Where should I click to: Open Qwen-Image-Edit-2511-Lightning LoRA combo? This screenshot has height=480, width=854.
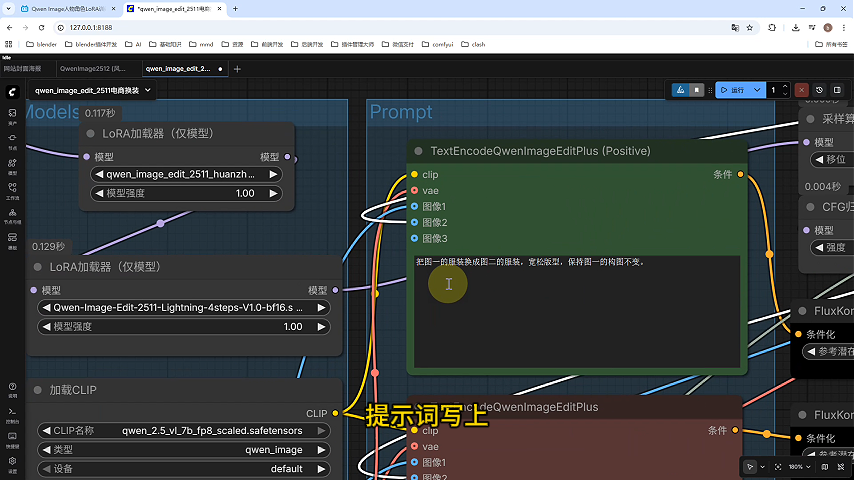pos(184,308)
